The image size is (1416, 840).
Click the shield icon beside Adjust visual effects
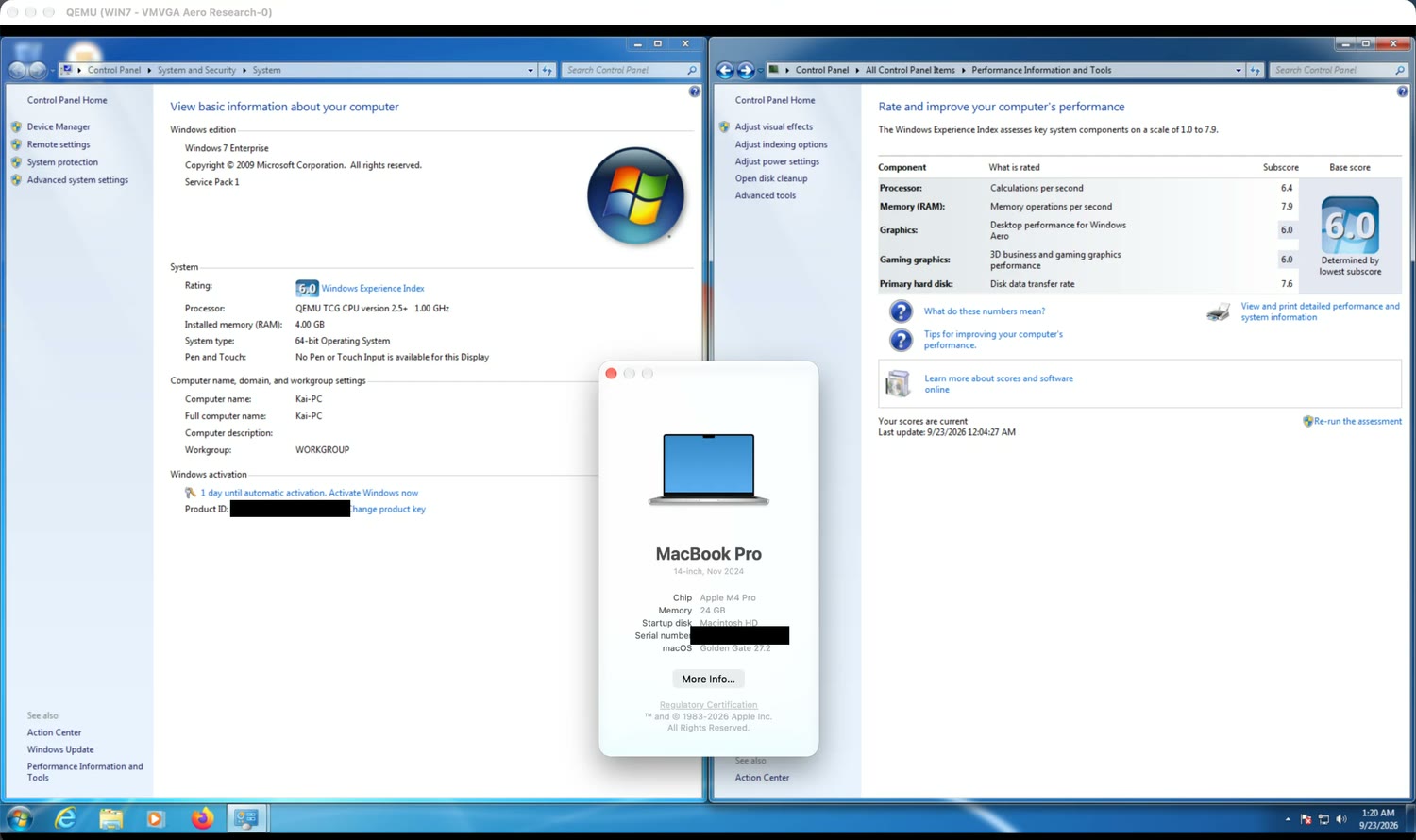point(724,126)
